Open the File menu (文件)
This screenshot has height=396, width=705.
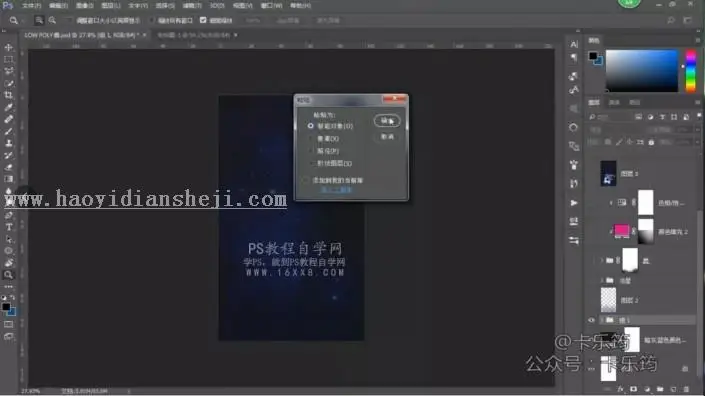(31, 5)
